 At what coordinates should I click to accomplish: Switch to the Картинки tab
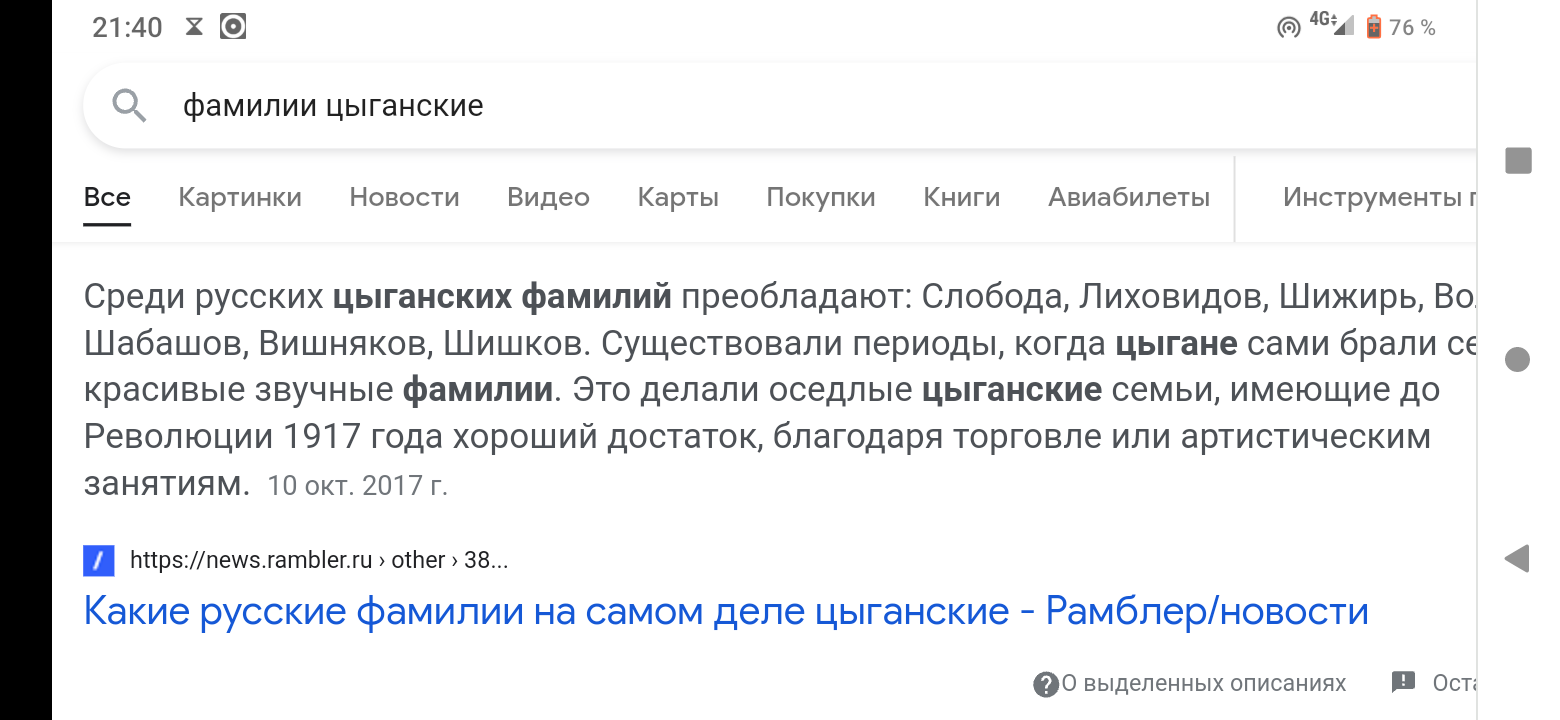pos(240,197)
